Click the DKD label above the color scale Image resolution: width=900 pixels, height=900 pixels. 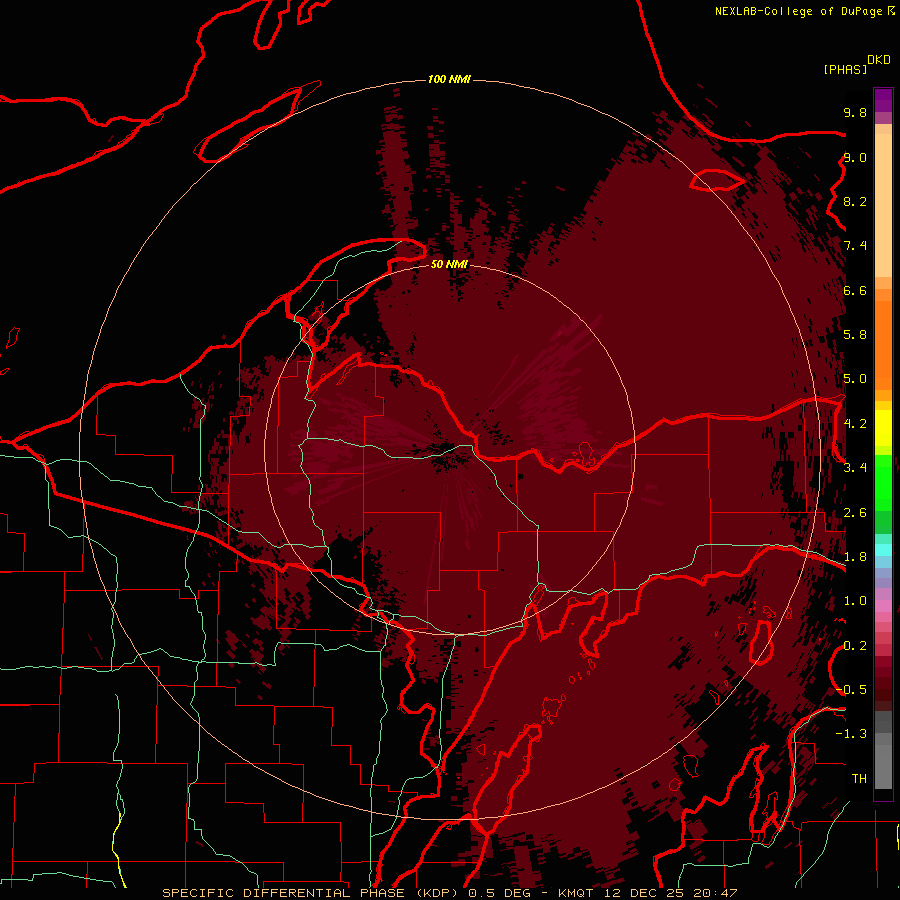[878, 60]
